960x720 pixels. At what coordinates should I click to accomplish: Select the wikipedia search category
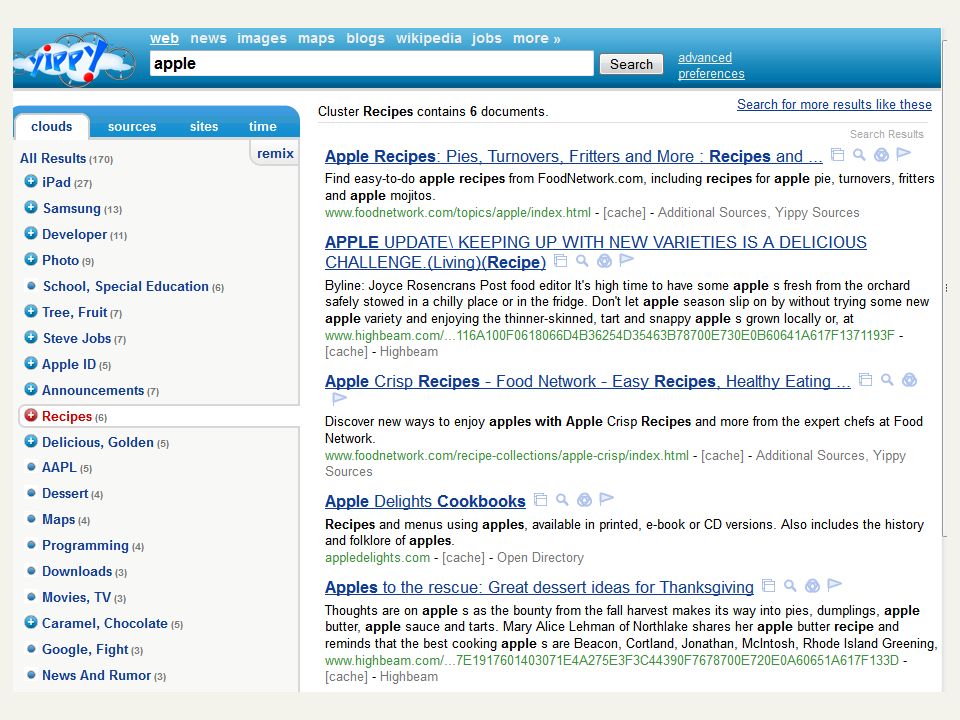(429, 38)
